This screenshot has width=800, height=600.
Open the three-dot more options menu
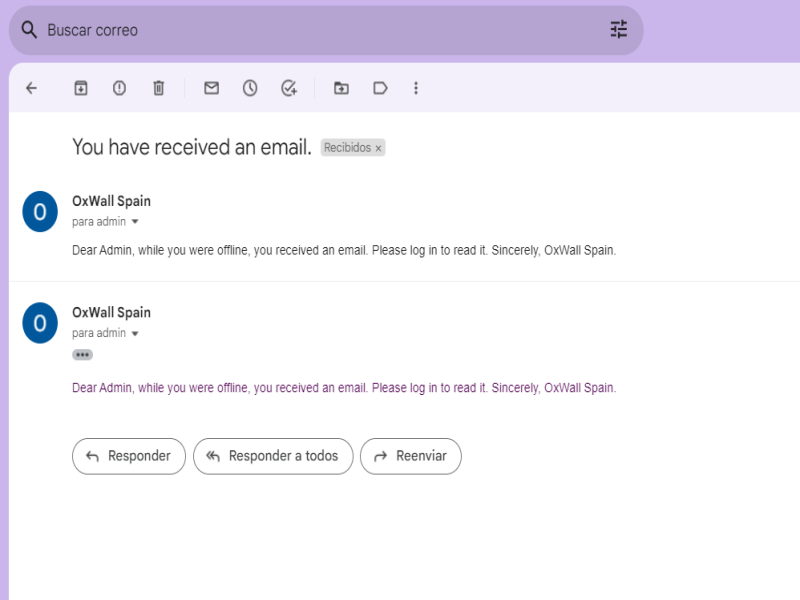click(x=416, y=88)
